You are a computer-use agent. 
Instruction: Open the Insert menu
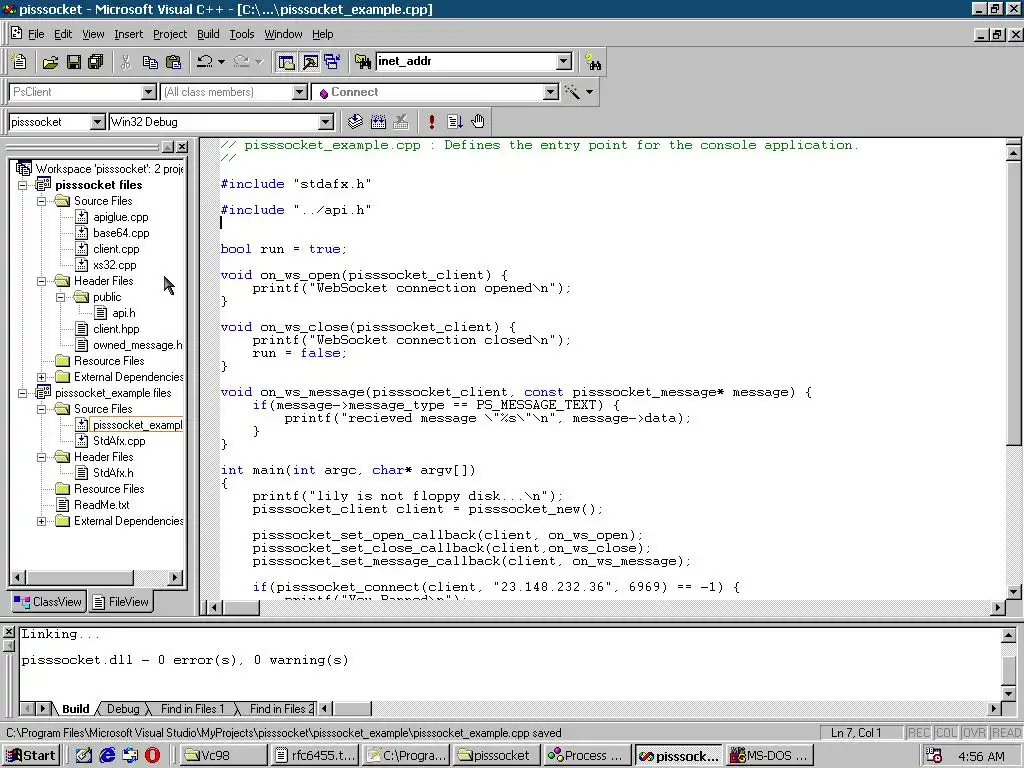click(128, 34)
